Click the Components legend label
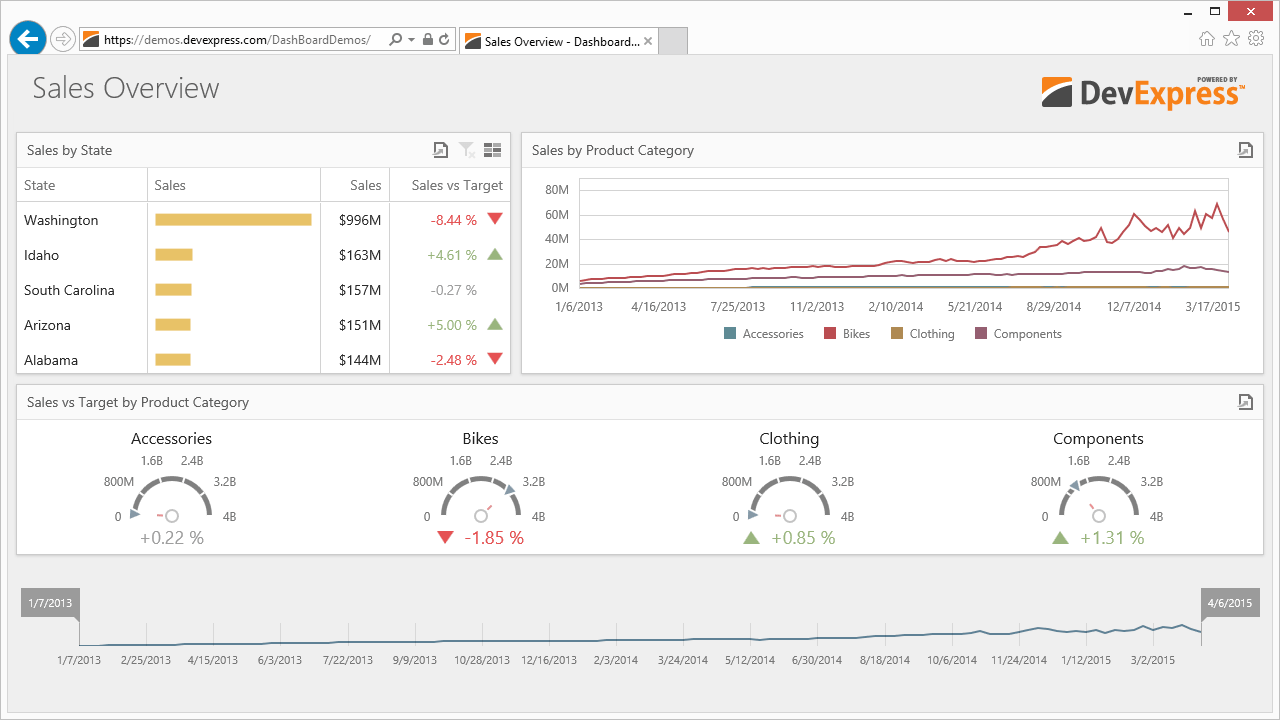1280x720 pixels. [1028, 334]
